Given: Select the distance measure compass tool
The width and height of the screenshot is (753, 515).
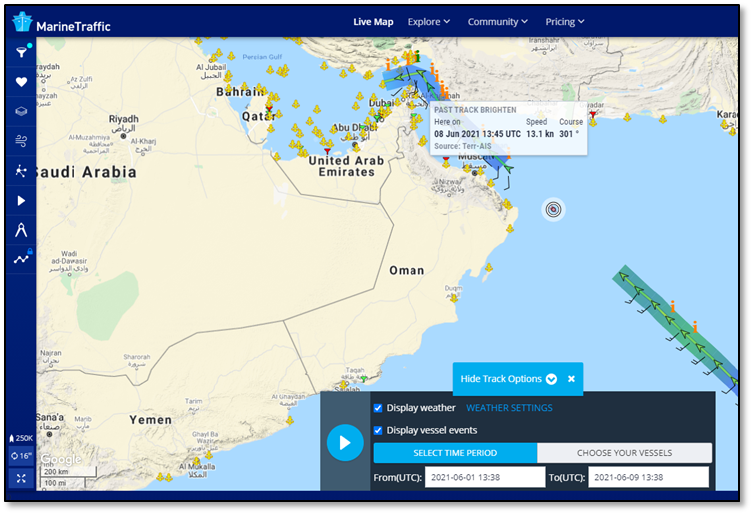Looking at the screenshot, I should (21, 230).
